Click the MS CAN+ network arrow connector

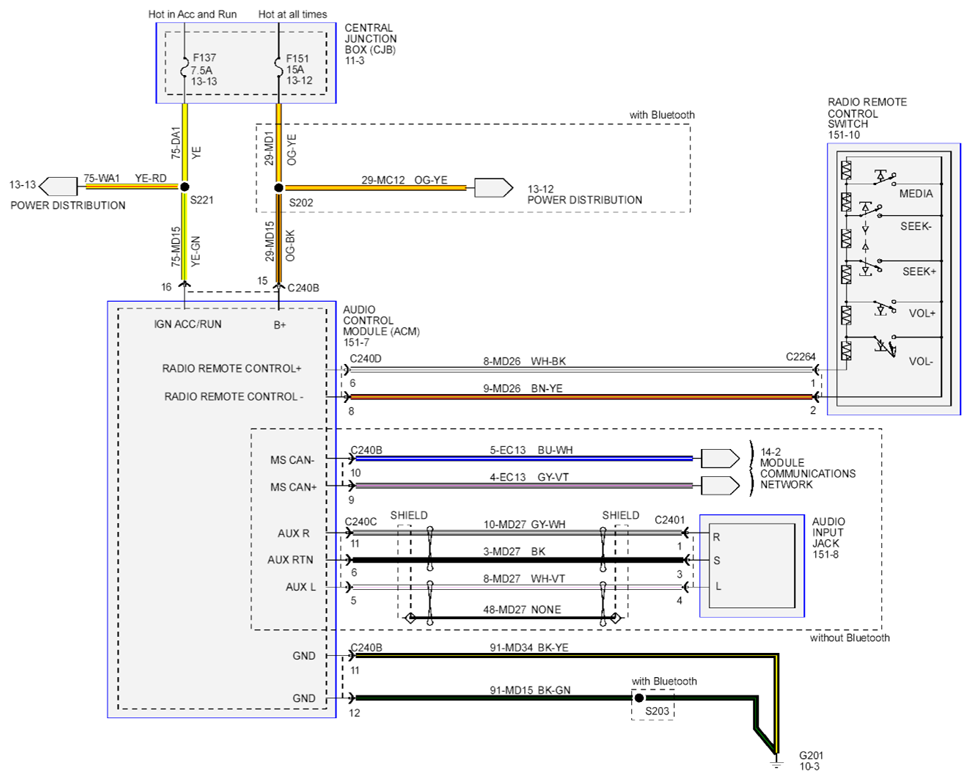(x=720, y=486)
